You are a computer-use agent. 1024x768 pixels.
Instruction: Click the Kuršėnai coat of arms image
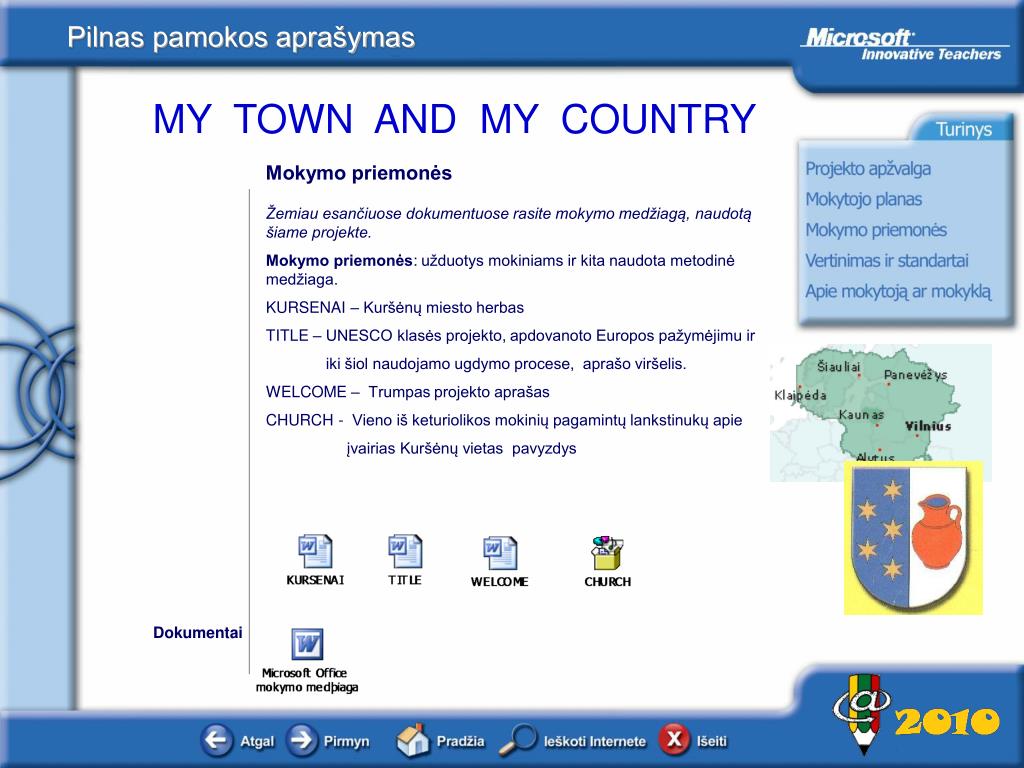click(913, 537)
